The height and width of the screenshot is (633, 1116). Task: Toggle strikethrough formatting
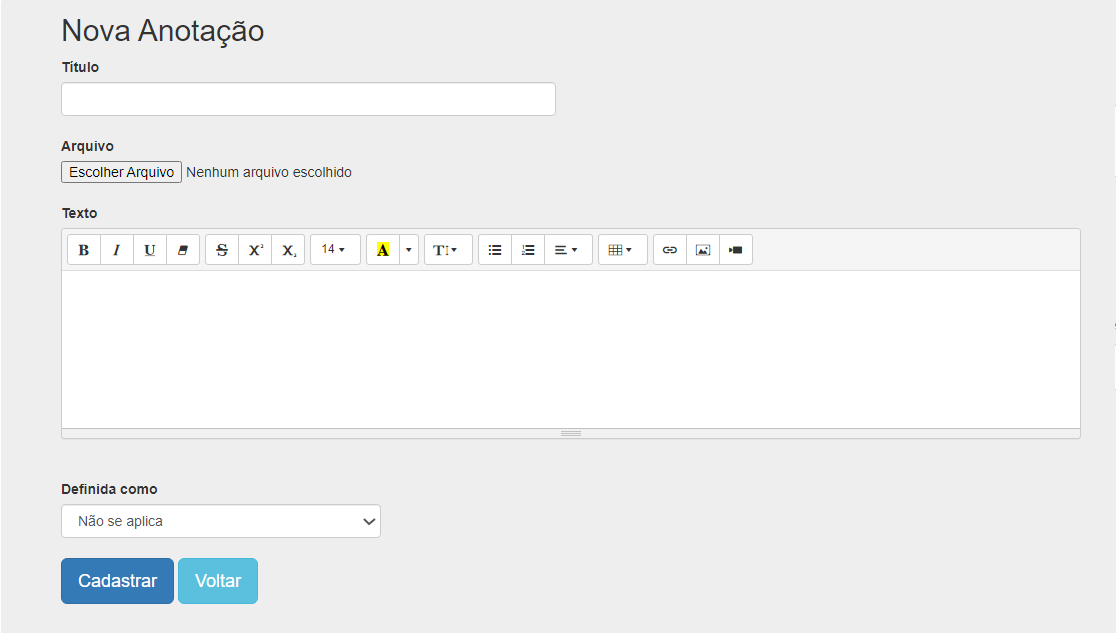pyautogui.click(x=222, y=250)
